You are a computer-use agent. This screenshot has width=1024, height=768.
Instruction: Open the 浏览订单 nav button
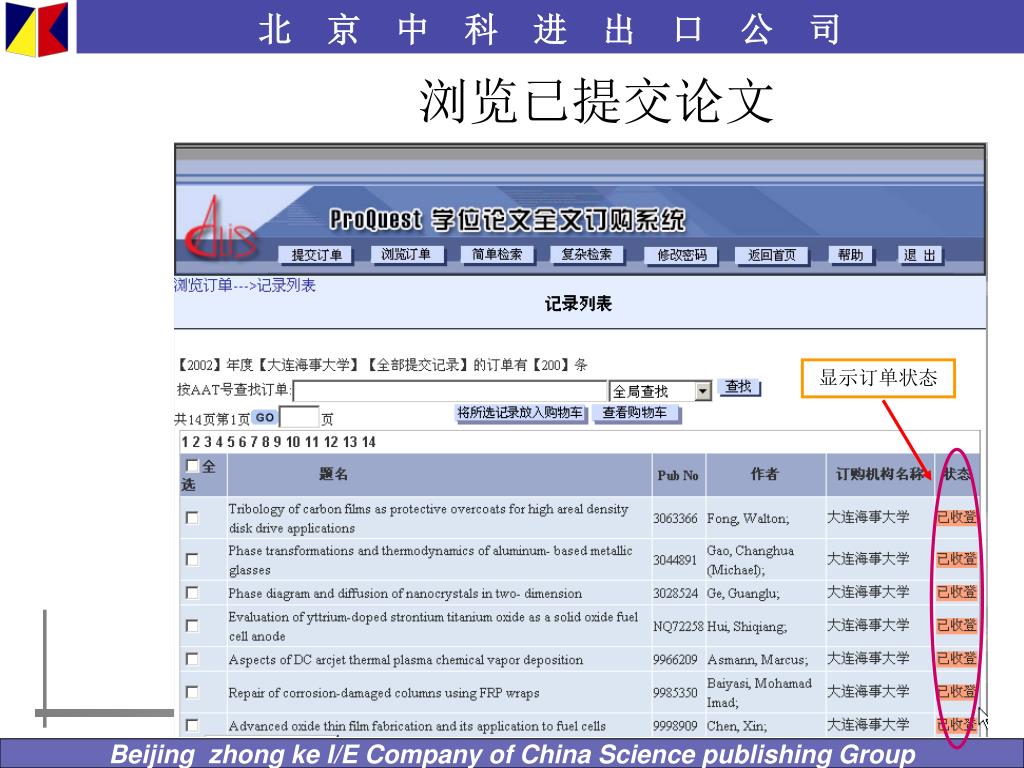[x=406, y=254]
